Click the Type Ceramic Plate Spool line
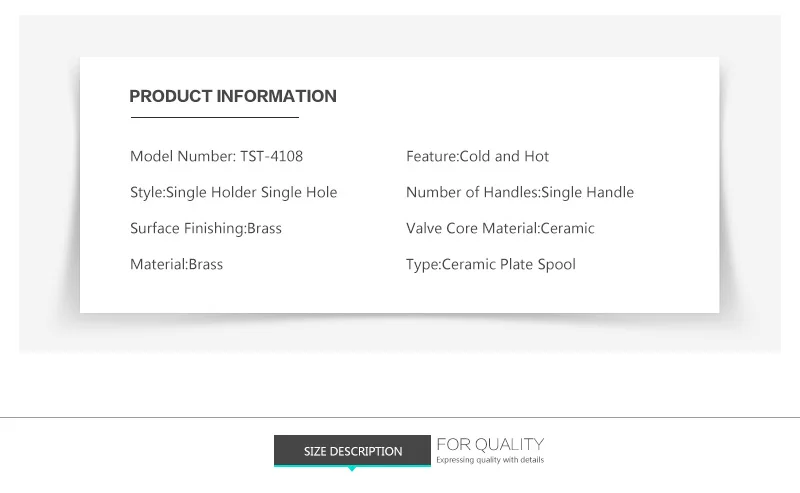This screenshot has height=493, width=800. pyautogui.click(x=491, y=264)
